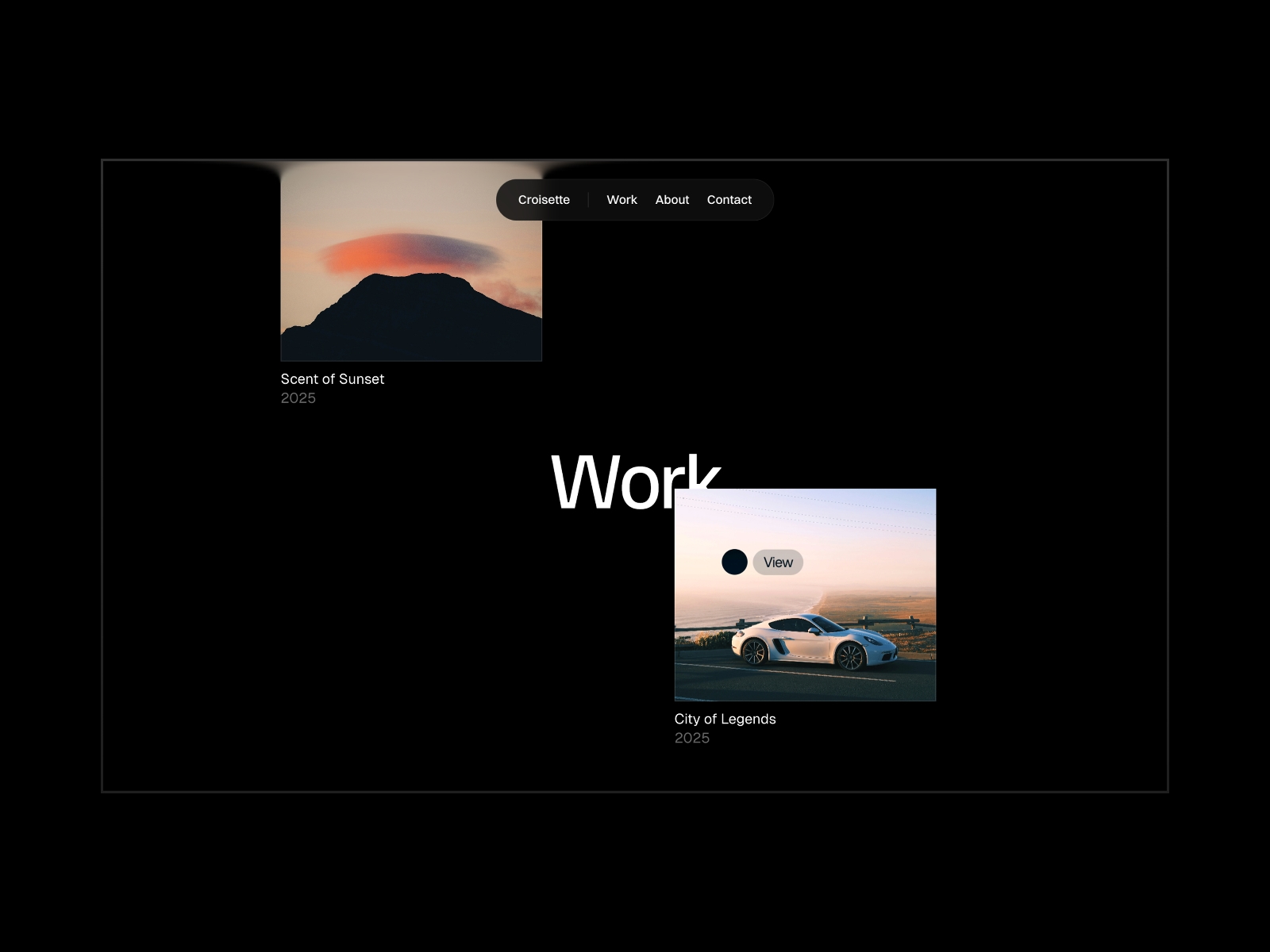This screenshot has height=952, width=1270.
Task: Click the divider after Croisette in the navbar
Action: 587,199
